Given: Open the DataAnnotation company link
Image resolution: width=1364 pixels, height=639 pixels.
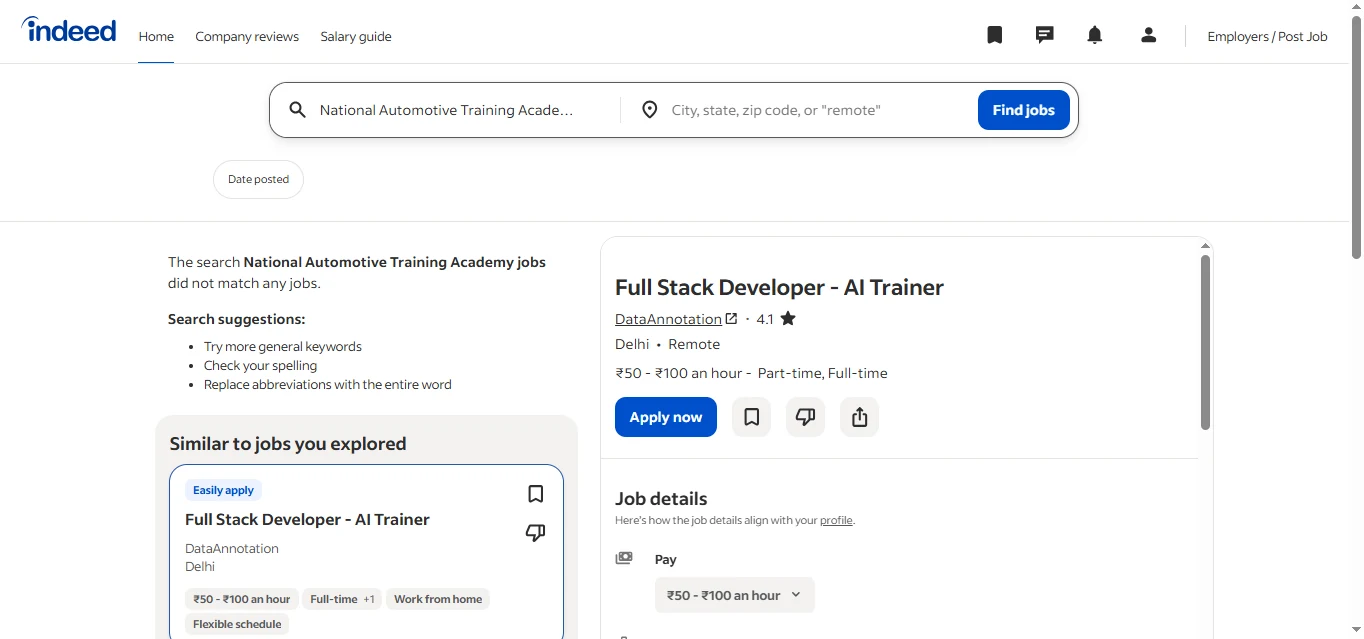Looking at the screenshot, I should coord(668,319).
